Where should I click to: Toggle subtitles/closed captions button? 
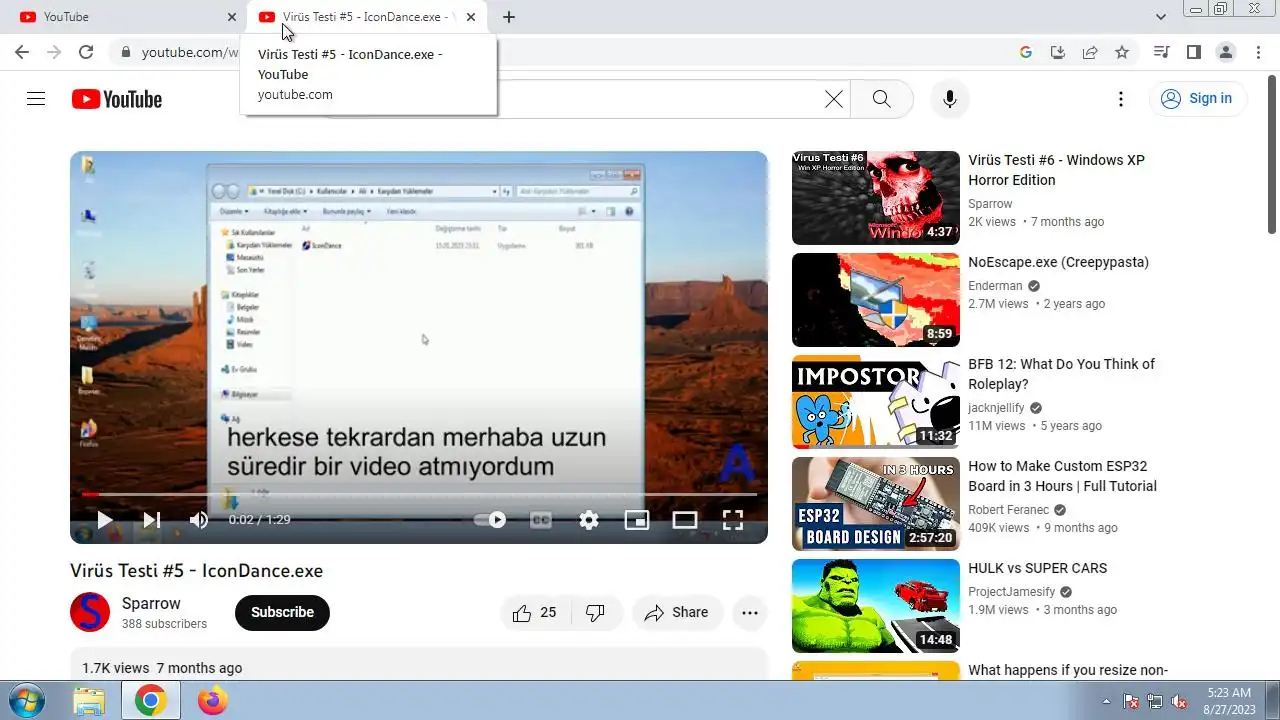541,520
